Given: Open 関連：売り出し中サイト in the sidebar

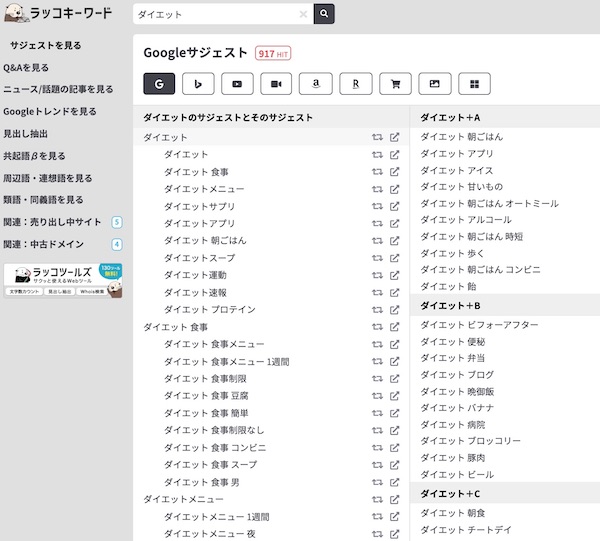Looking at the screenshot, I should pos(52,222).
